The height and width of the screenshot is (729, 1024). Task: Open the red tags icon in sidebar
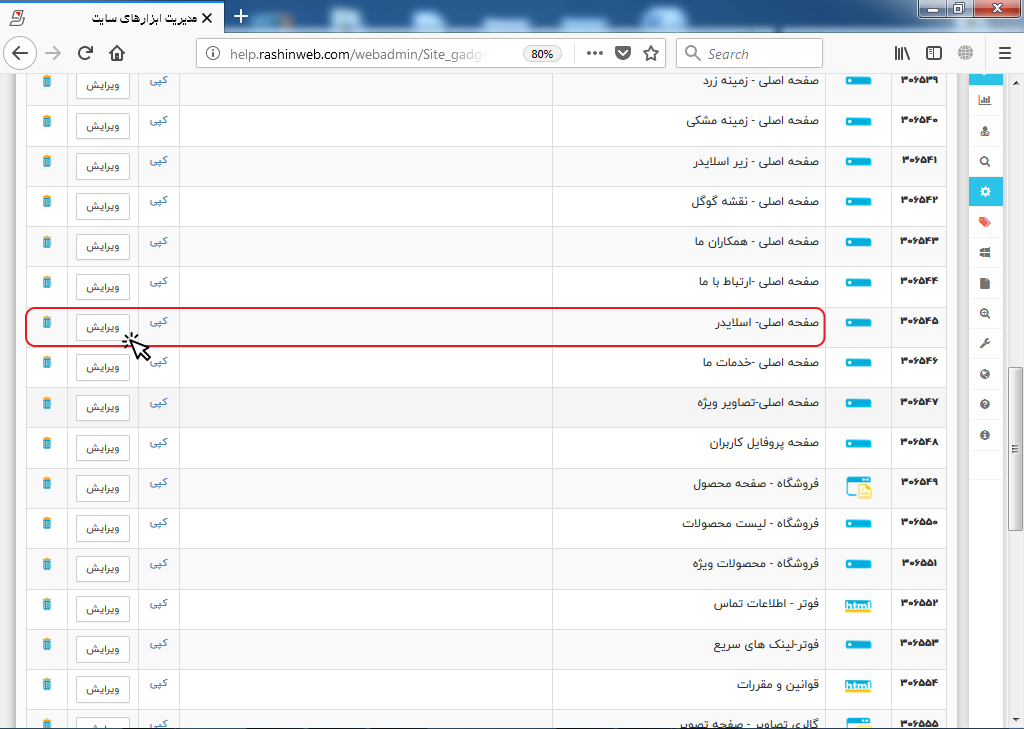985,222
